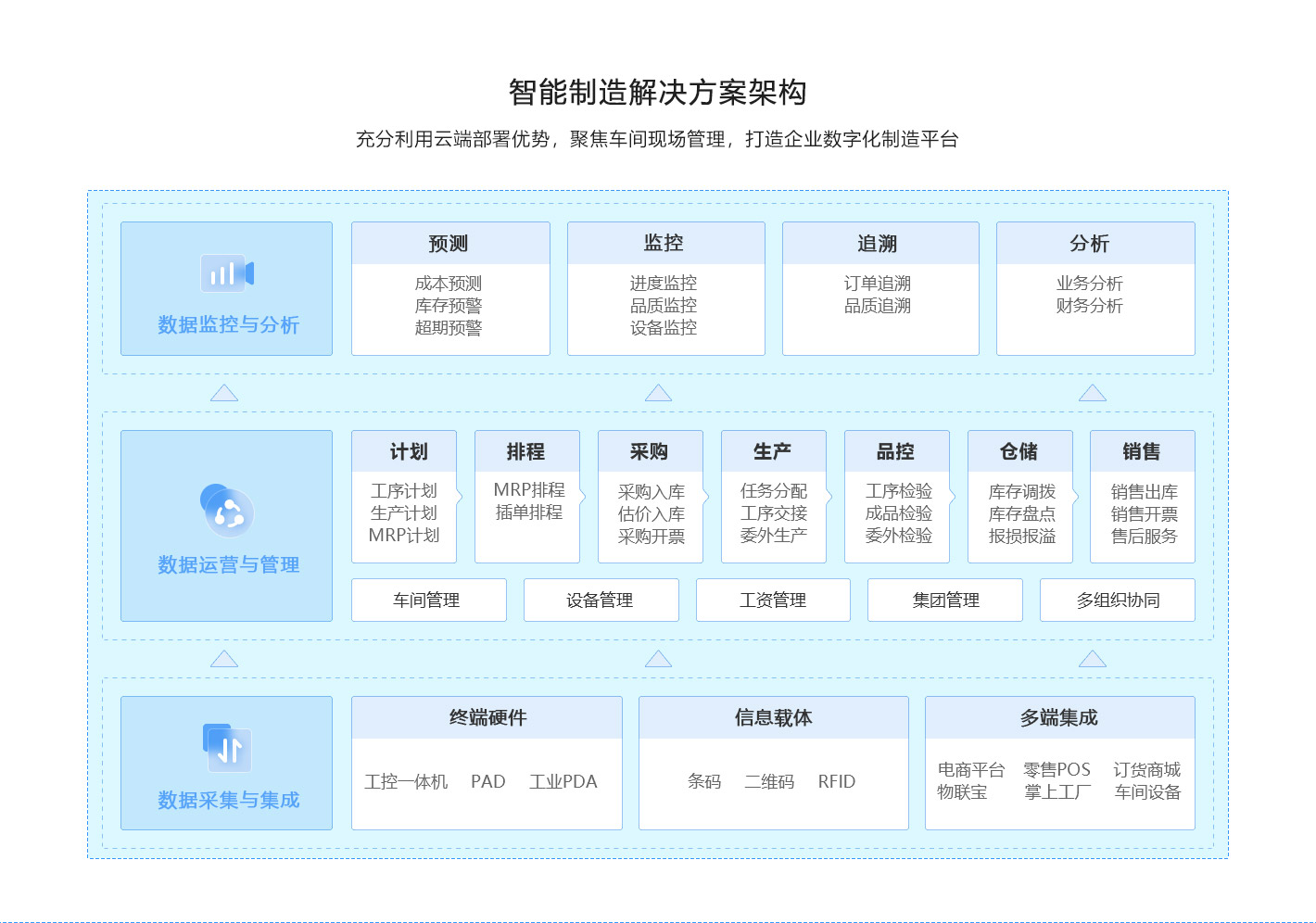Select 进度监控 text
Screen dimensions: 1316x923
pyautogui.click(x=664, y=284)
